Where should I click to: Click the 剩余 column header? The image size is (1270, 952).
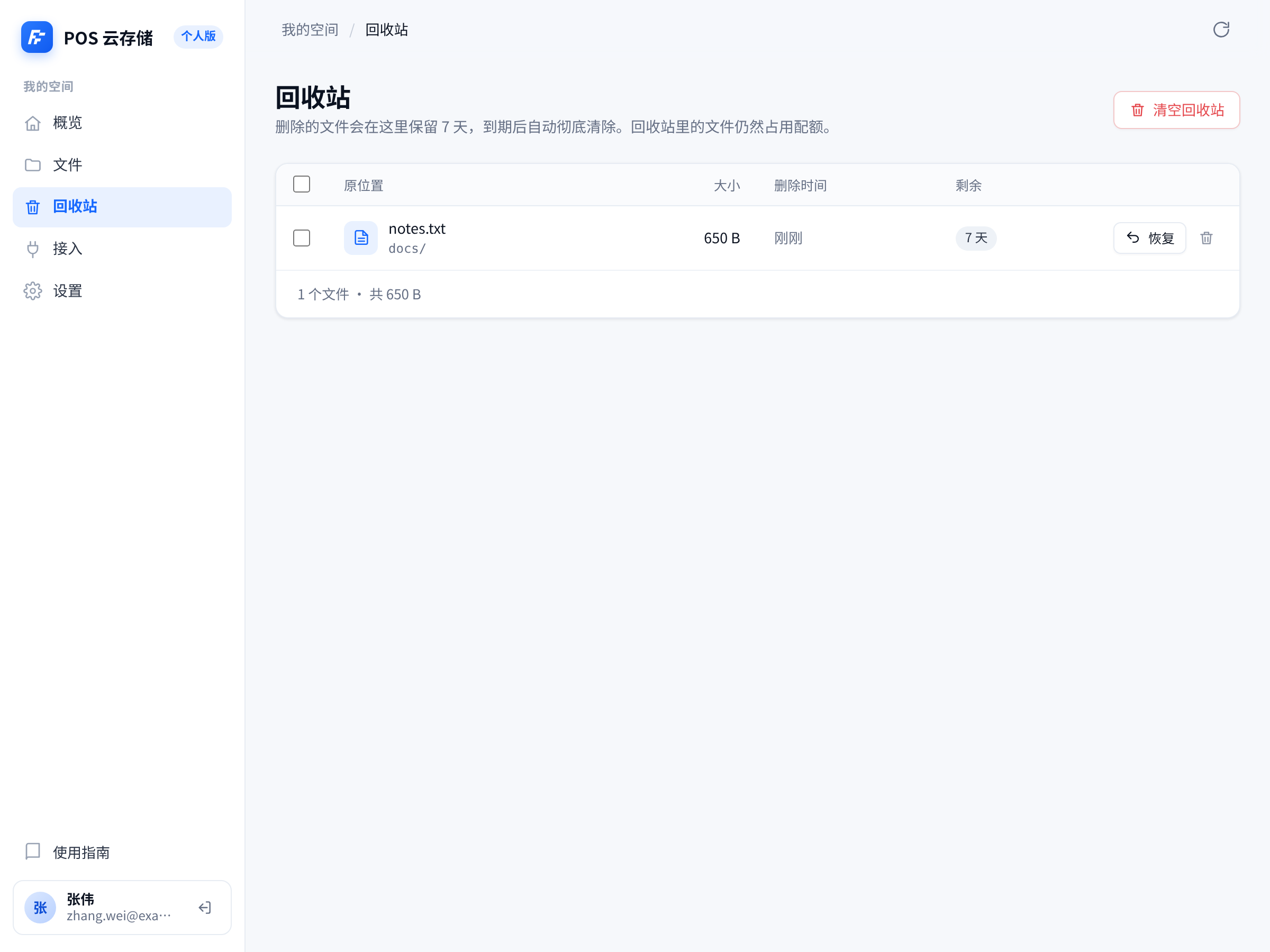tap(968, 185)
